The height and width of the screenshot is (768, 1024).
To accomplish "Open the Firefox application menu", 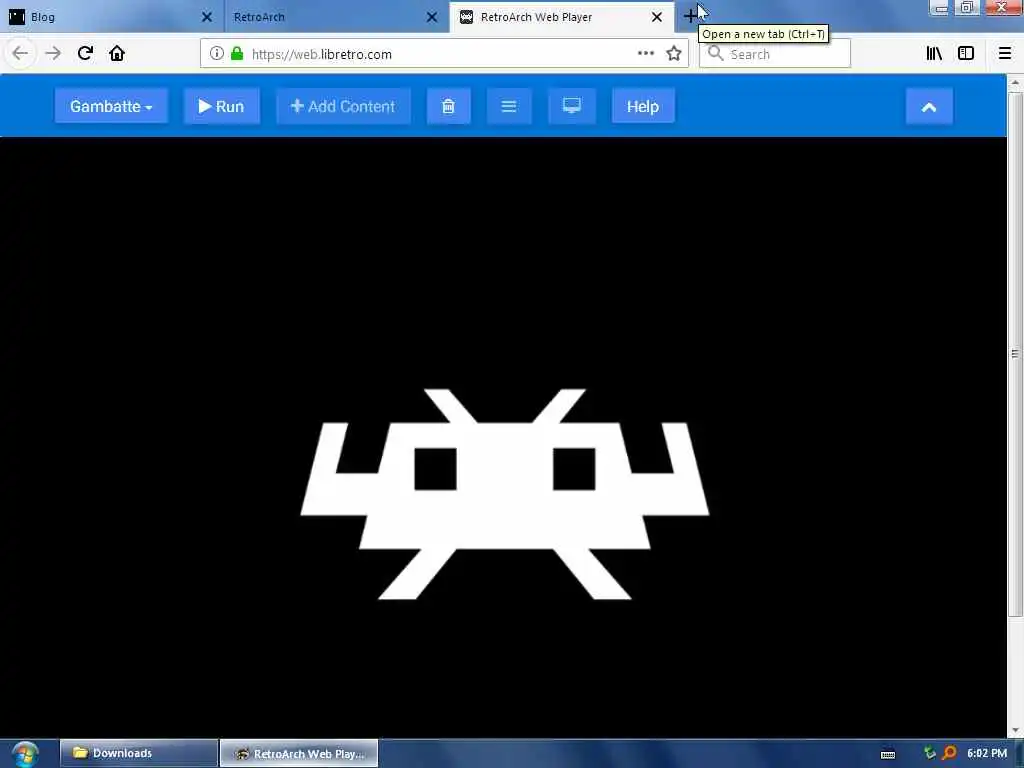I will tap(1004, 54).
